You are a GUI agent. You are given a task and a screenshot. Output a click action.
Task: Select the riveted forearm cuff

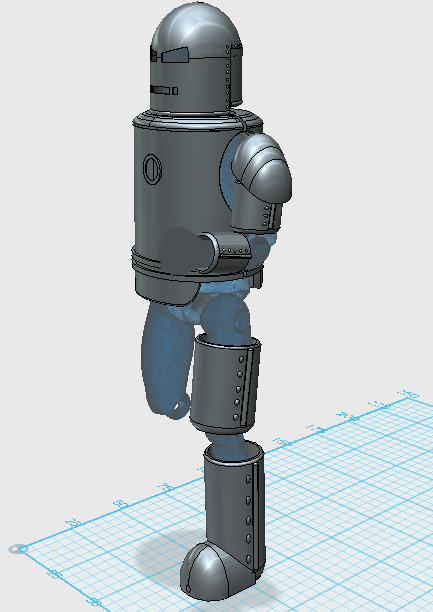226,252
